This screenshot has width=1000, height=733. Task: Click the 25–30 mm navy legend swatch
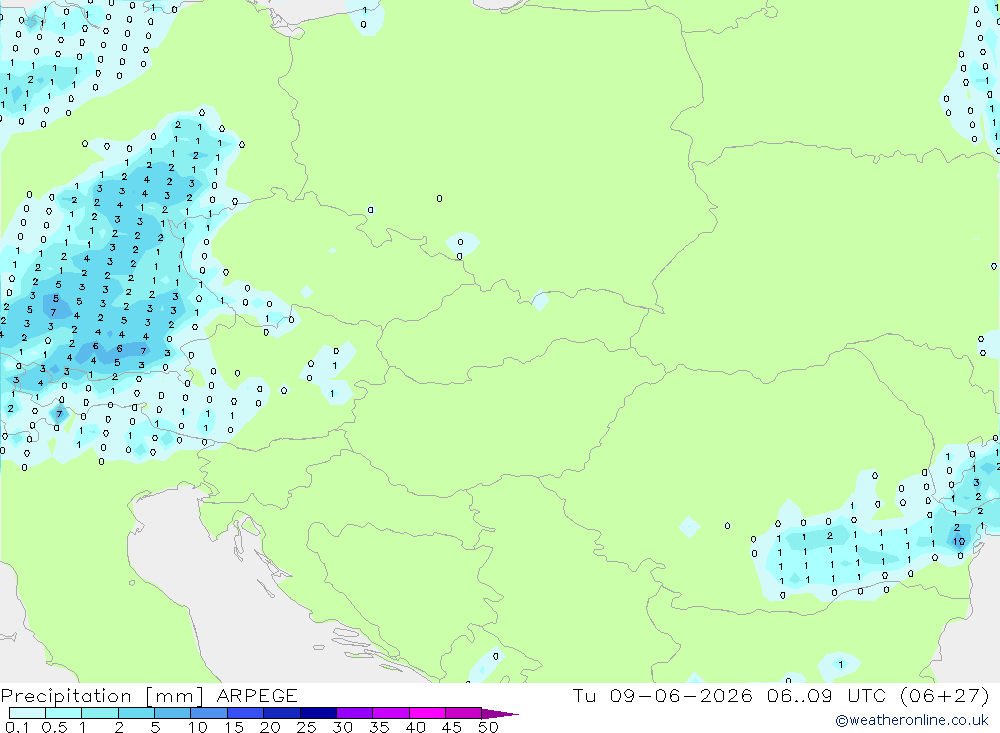tap(318, 713)
